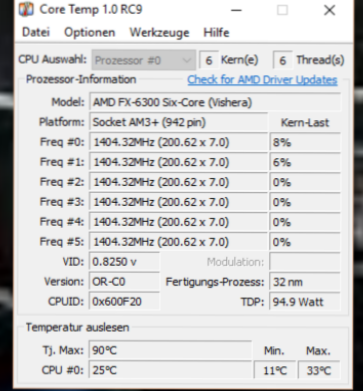
Task: Click the Max. temperature value 33°C
Action: (x=318, y=370)
